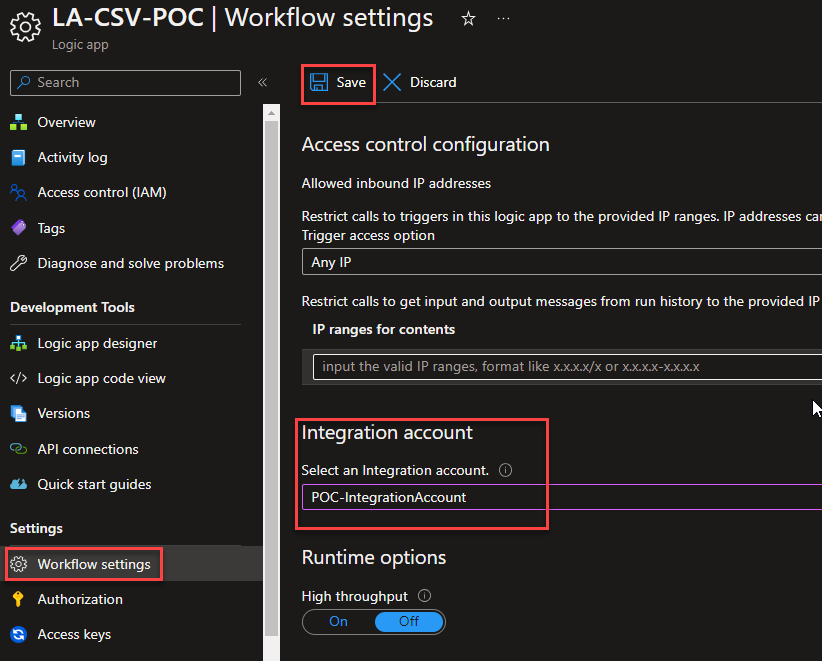
Task: Click the Access keys icon in sidebar
Action: [x=18, y=634]
